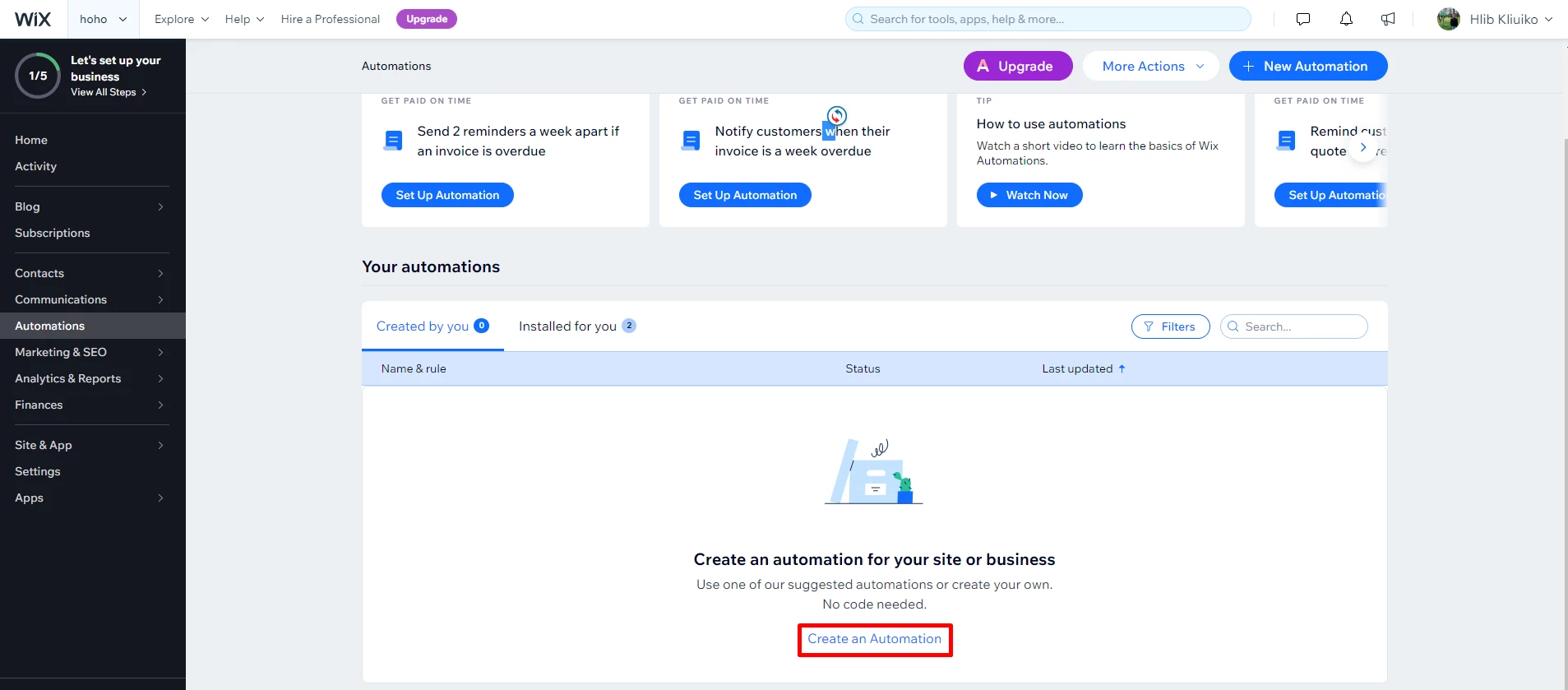This screenshot has height=690, width=1568.
Task: Click the magnifier in automations search
Action: 1233,326
